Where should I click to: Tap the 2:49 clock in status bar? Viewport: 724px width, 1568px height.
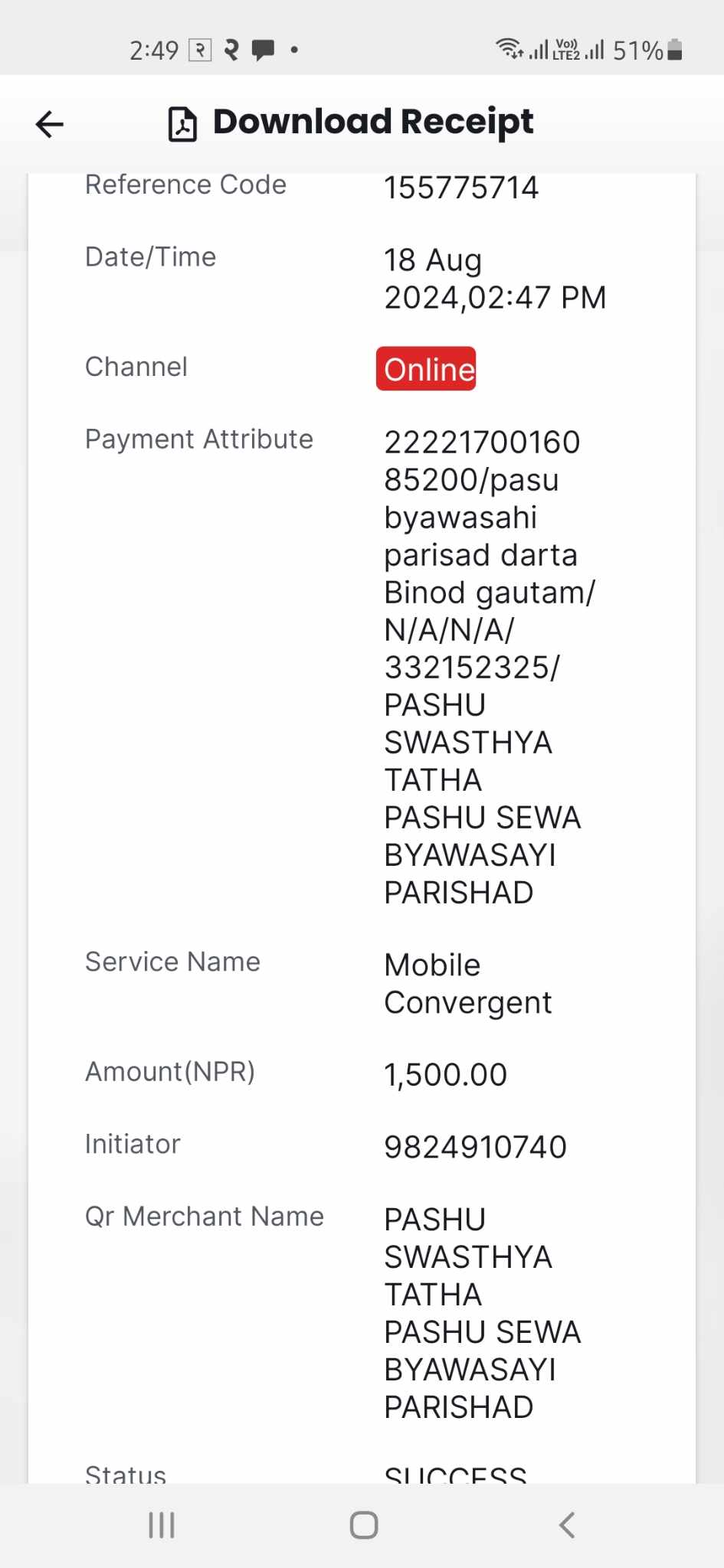[154, 51]
